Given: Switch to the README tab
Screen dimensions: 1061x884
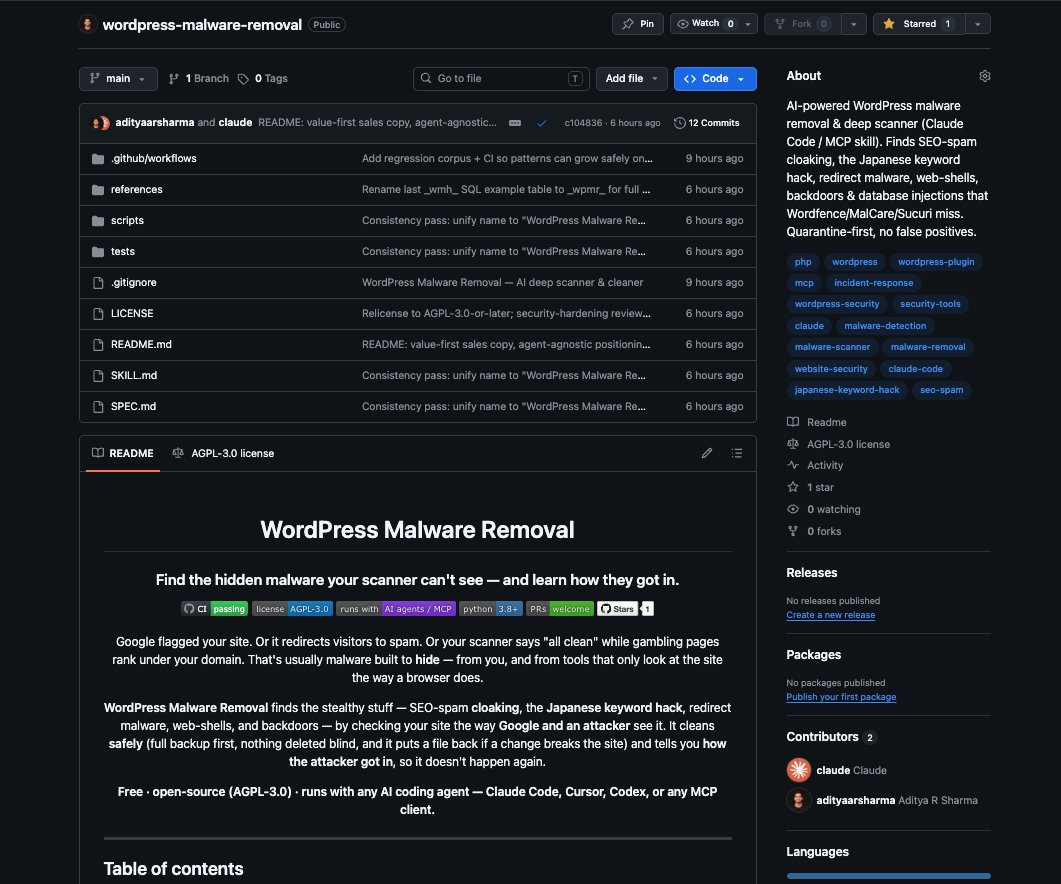Looking at the screenshot, I should pos(123,453).
